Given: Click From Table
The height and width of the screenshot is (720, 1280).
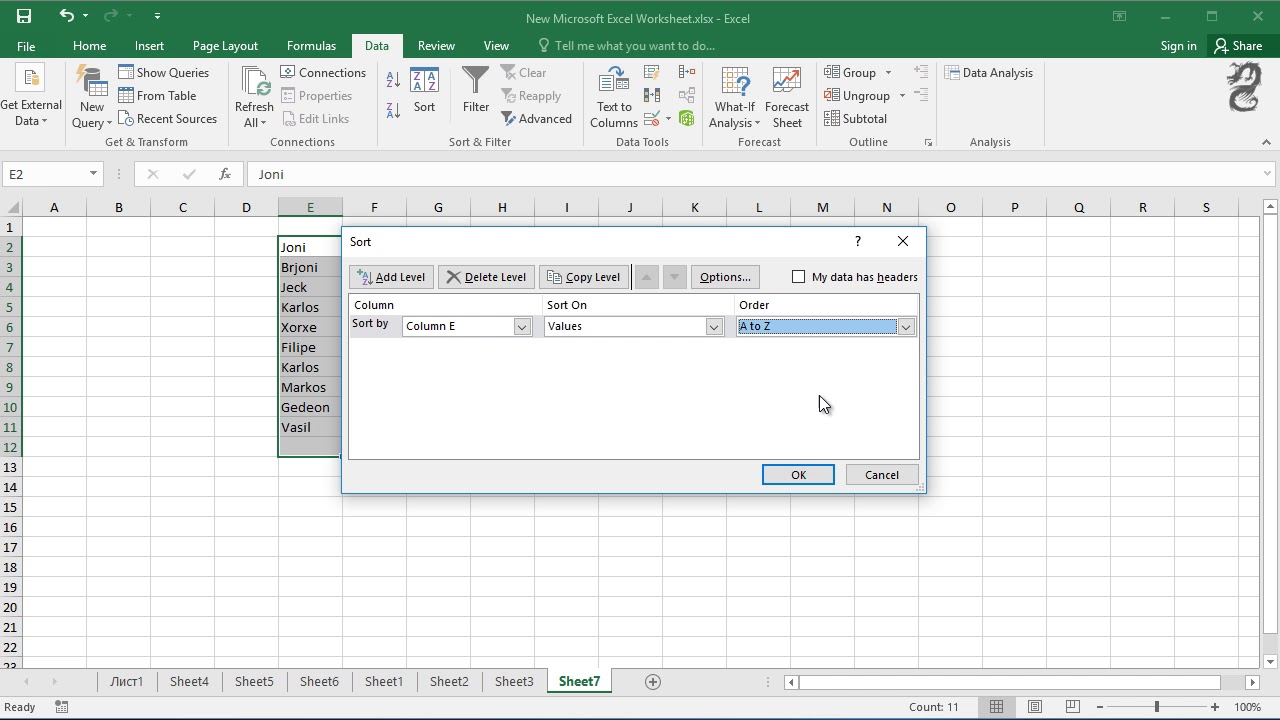Looking at the screenshot, I should pyautogui.click(x=157, y=95).
